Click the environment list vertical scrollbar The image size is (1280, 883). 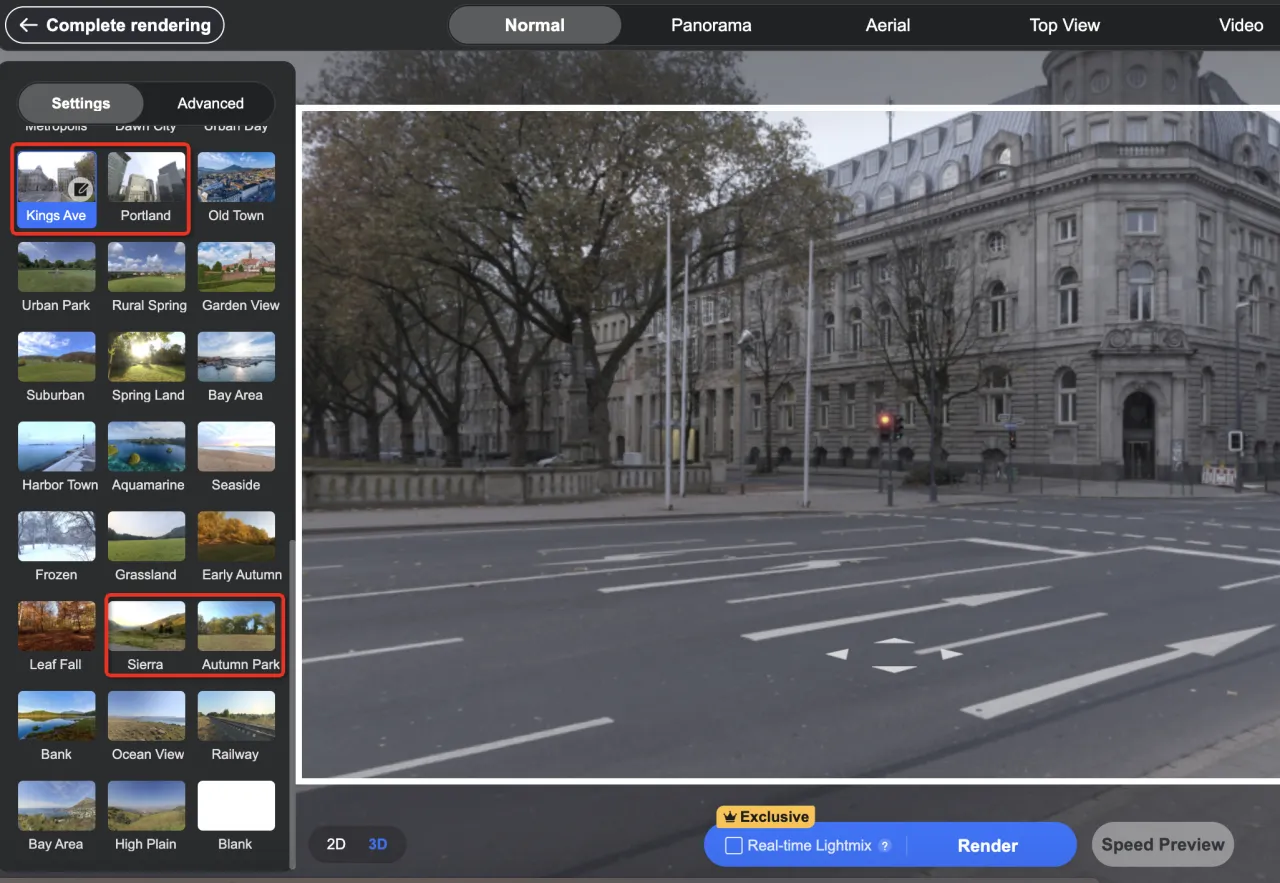291,700
